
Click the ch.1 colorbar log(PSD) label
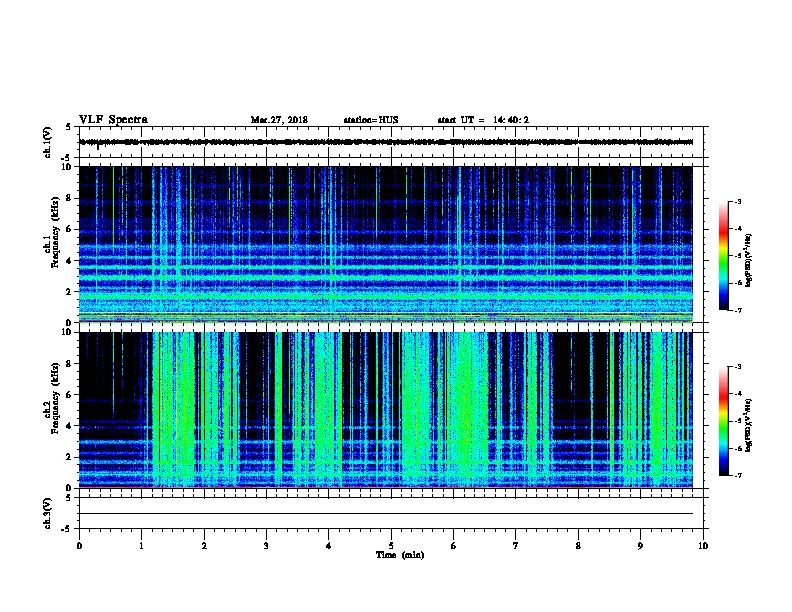point(748,260)
